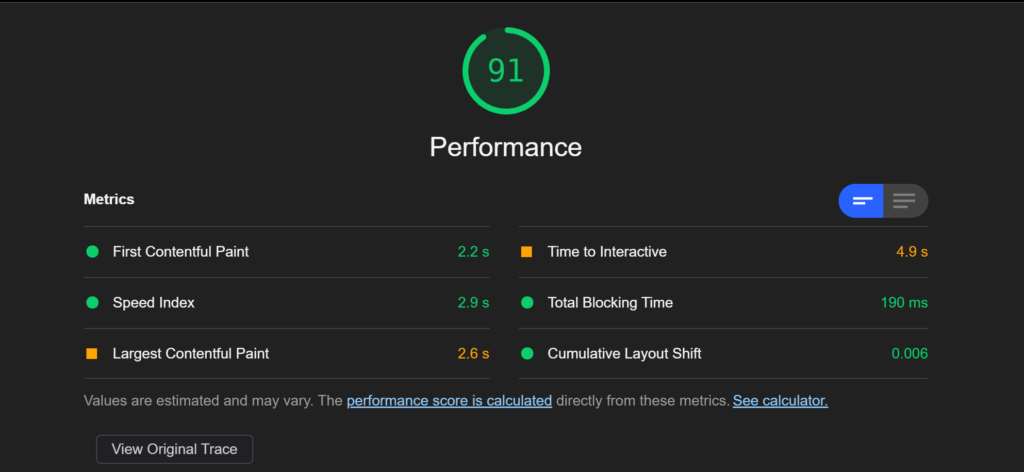Click the 190 ms Total Blocking Time value
This screenshot has height=472, width=1024.
(x=904, y=303)
